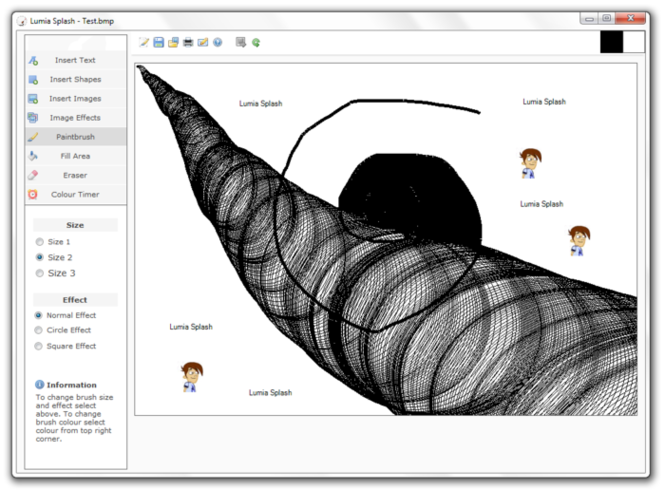The image size is (665, 490).
Task: Switch to Square Effect brush
Action: tap(40, 346)
